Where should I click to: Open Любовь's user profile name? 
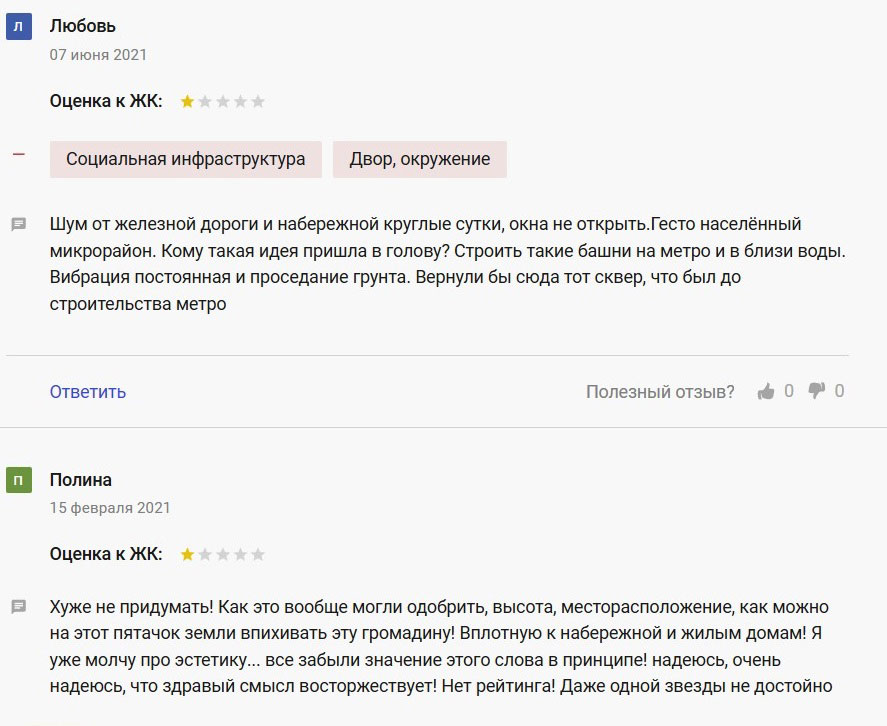83,26
